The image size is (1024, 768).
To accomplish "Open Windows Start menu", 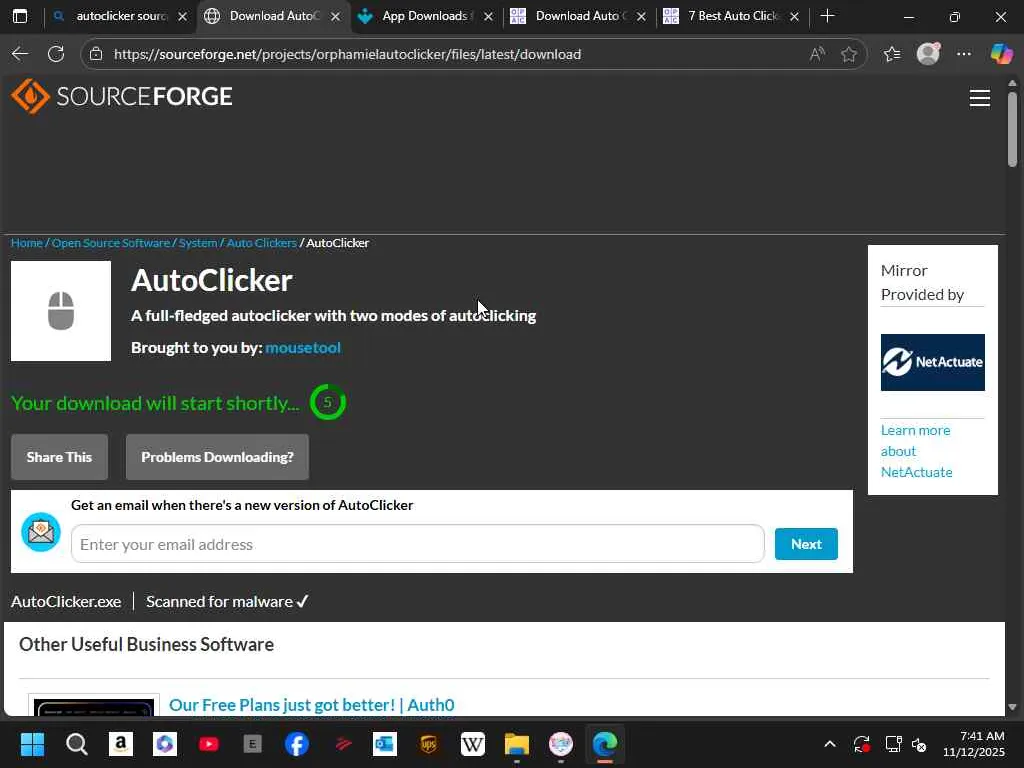I will [32, 744].
